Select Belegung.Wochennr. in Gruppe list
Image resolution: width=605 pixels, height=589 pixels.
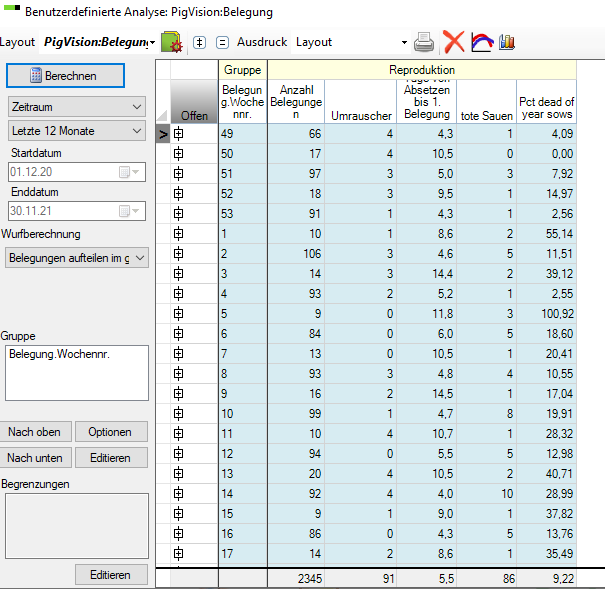59,354
